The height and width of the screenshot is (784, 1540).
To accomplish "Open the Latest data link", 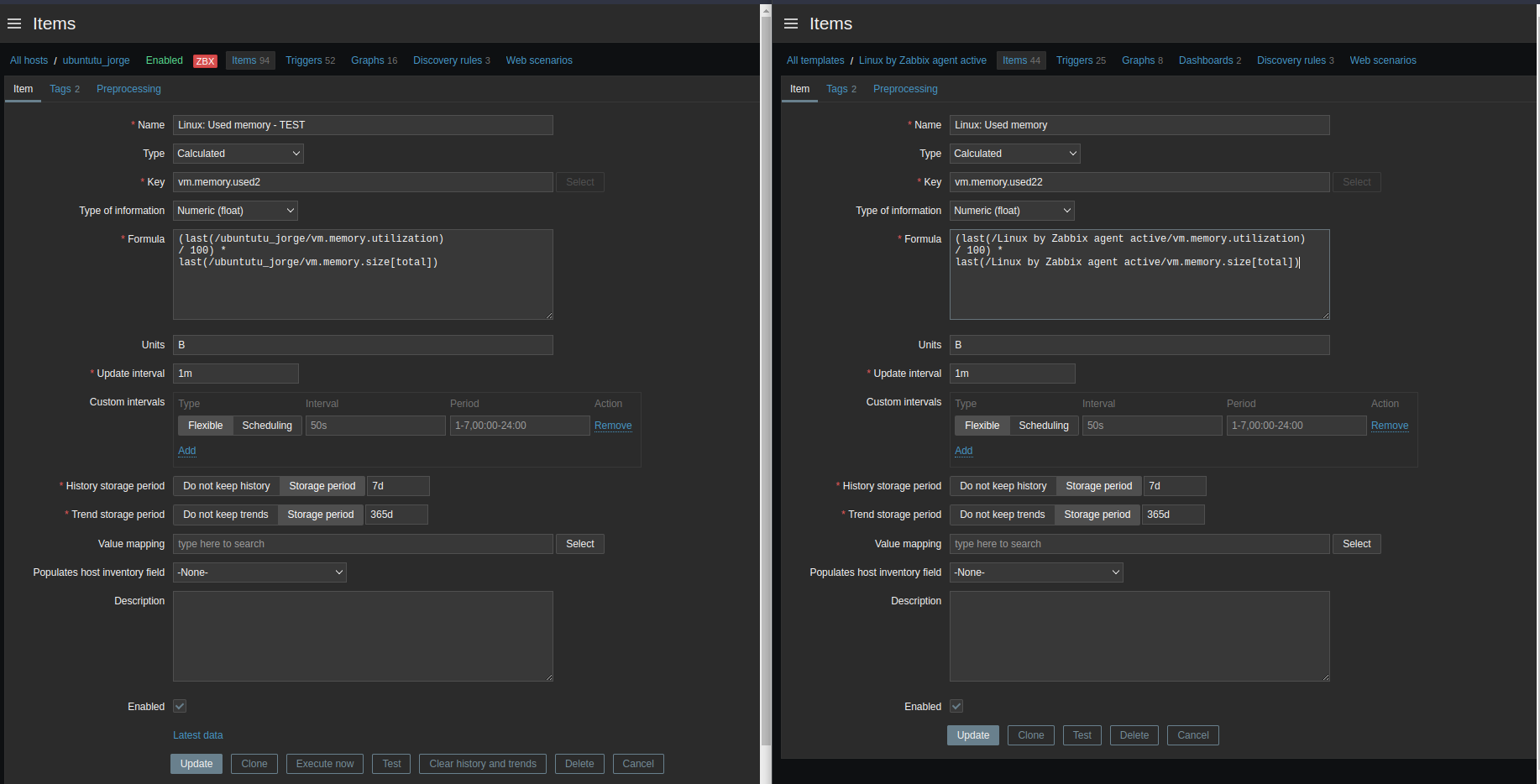I will pyautogui.click(x=198, y=735).
